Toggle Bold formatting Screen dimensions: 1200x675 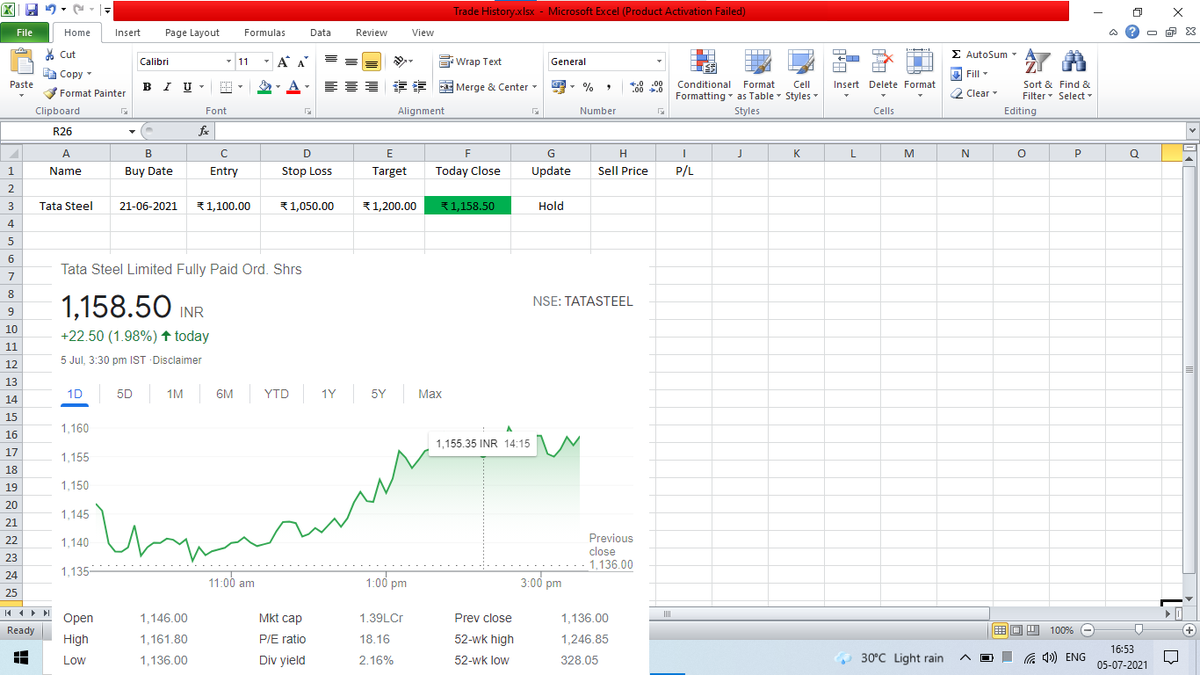(x=148, y=87)
